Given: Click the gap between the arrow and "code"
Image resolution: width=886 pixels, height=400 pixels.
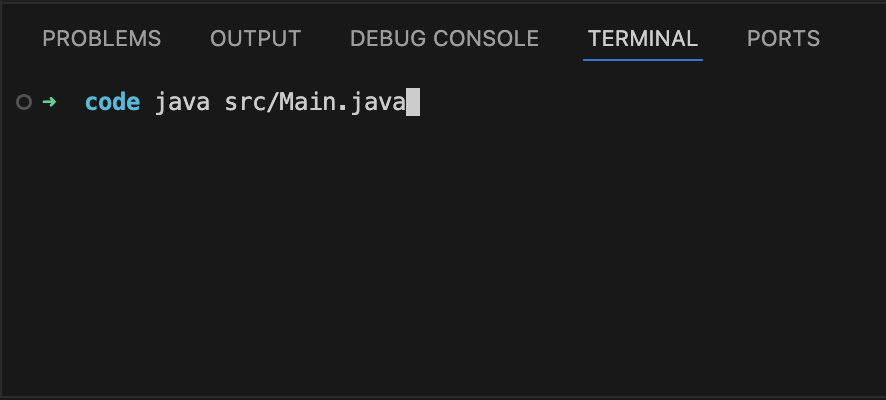Looking at the screenshot, I should click(71, 102).
